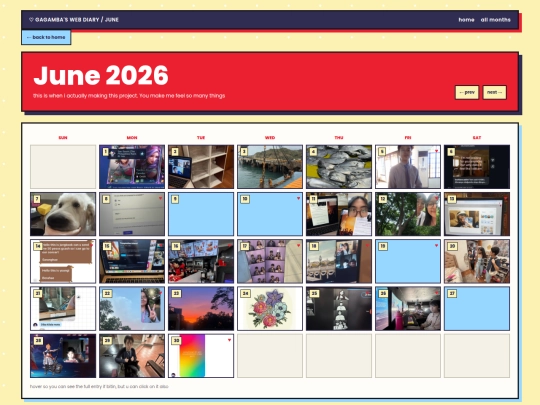Click the heart icon on June 8
540x405 pixels.
(x=160, y=198)
